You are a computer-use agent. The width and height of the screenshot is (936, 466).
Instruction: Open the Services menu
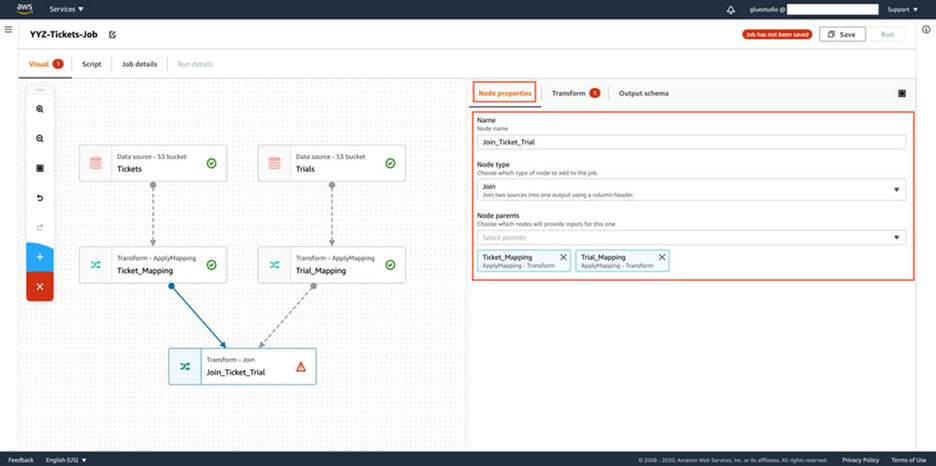click(x=66, y=10)
